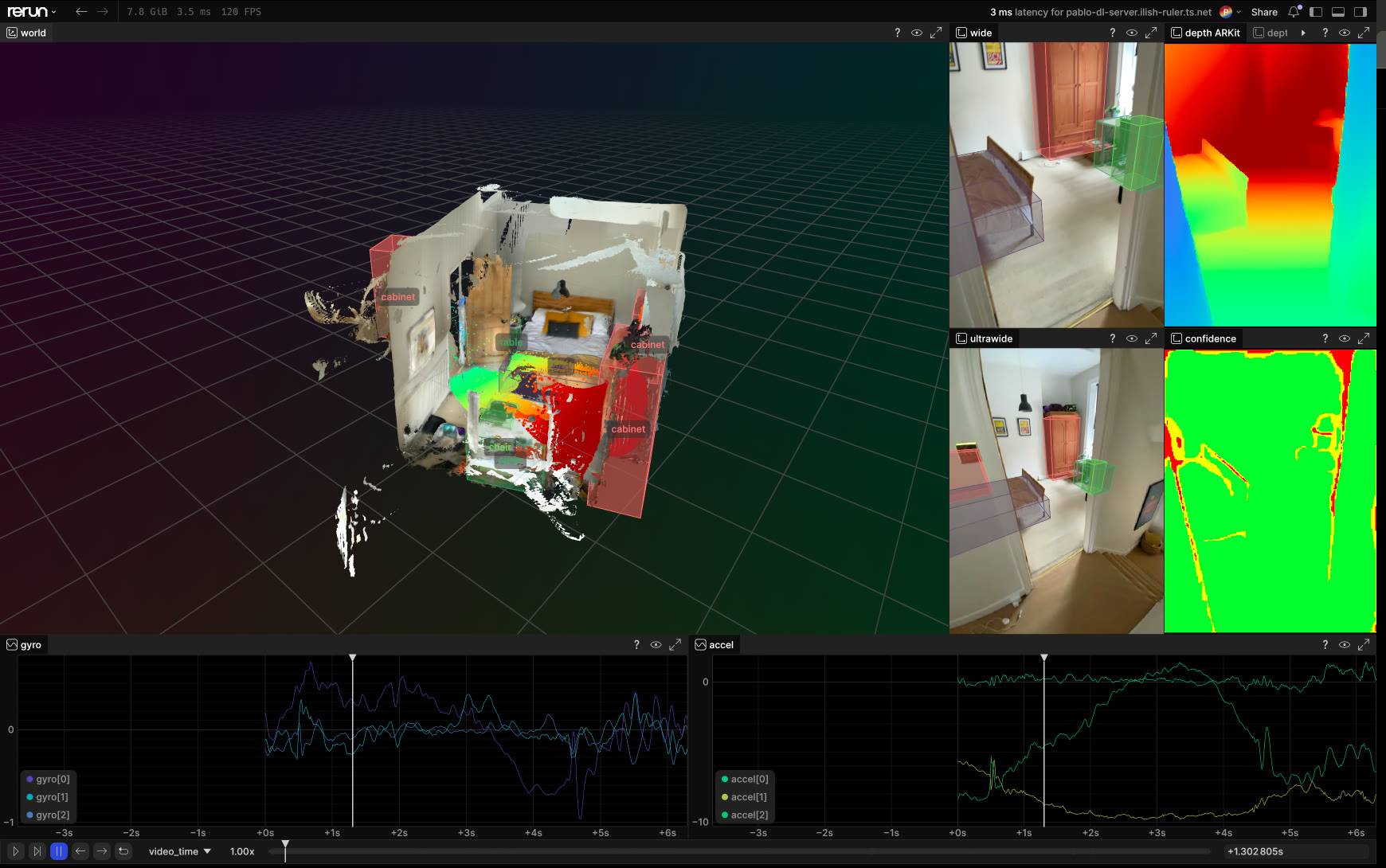This screenshot has width=1386, height=868.
Task: Navigate back with the top-left arrow
Action: (x=81, y=11)
